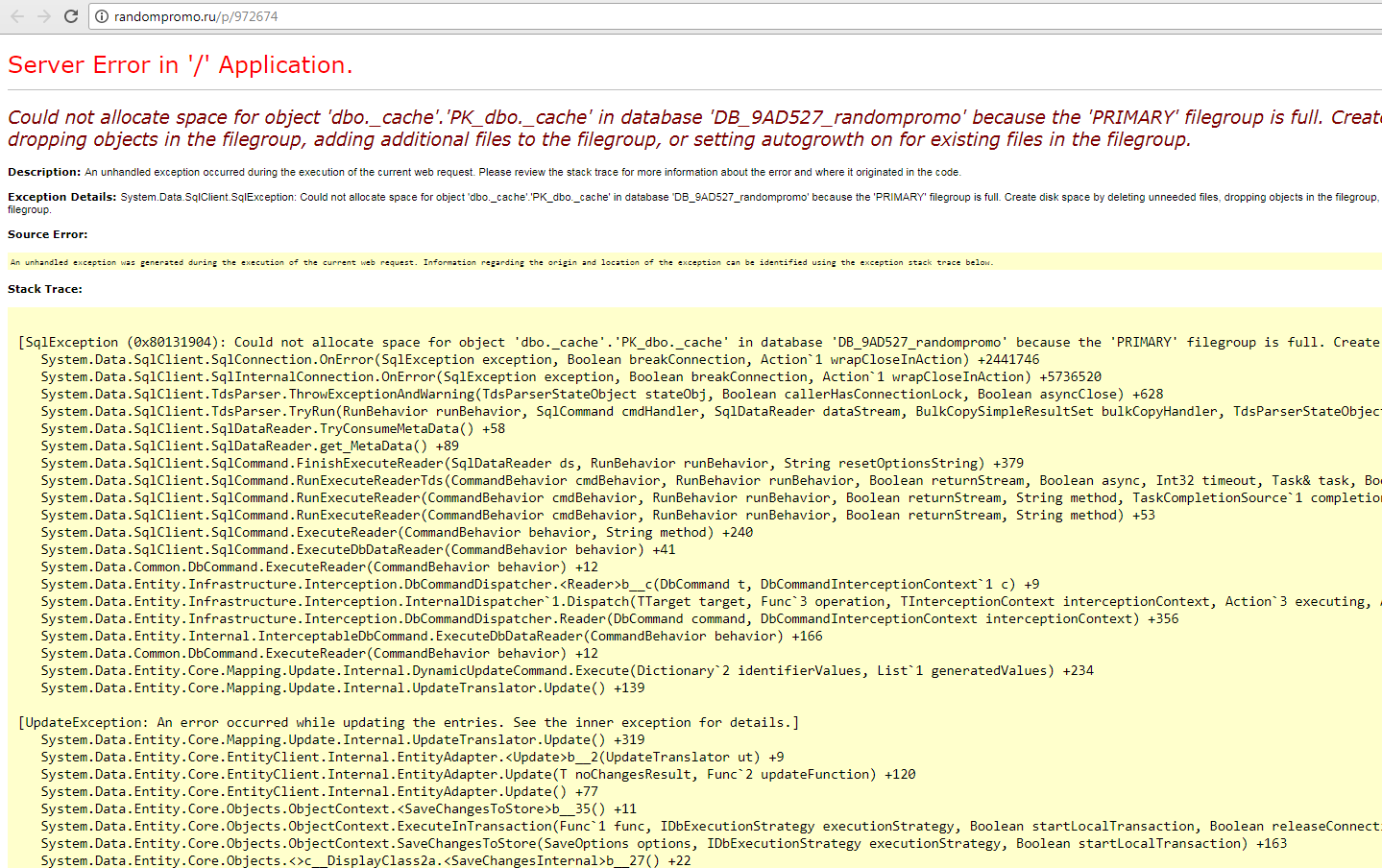Click the 'Exception Details:' label
Viewport: 1382px width, 868px height.
[x=61, y=197]
